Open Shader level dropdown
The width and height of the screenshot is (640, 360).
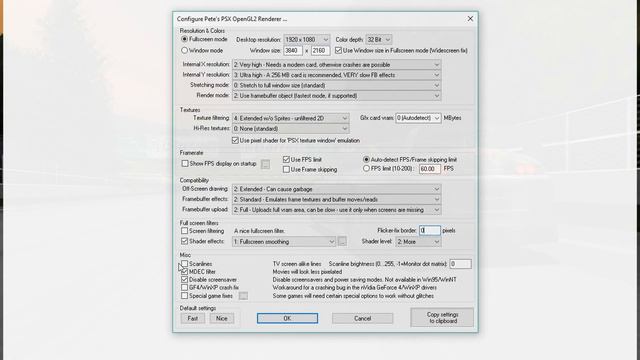click(x=418, y=242)
